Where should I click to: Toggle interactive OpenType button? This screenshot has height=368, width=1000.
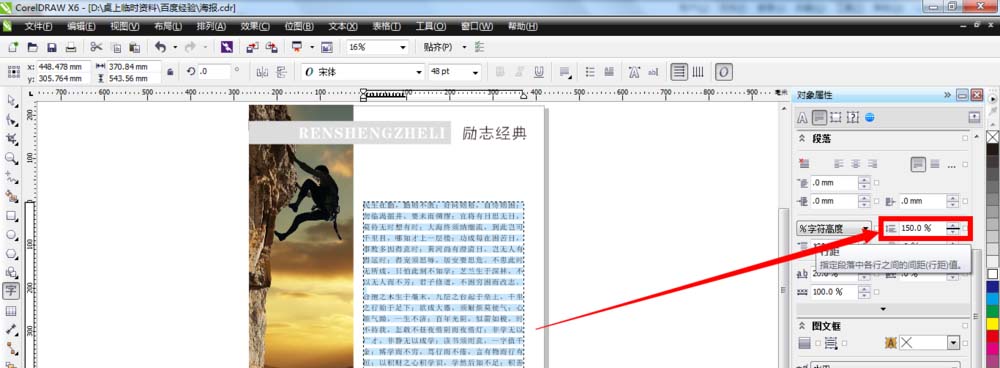[723, 72]
